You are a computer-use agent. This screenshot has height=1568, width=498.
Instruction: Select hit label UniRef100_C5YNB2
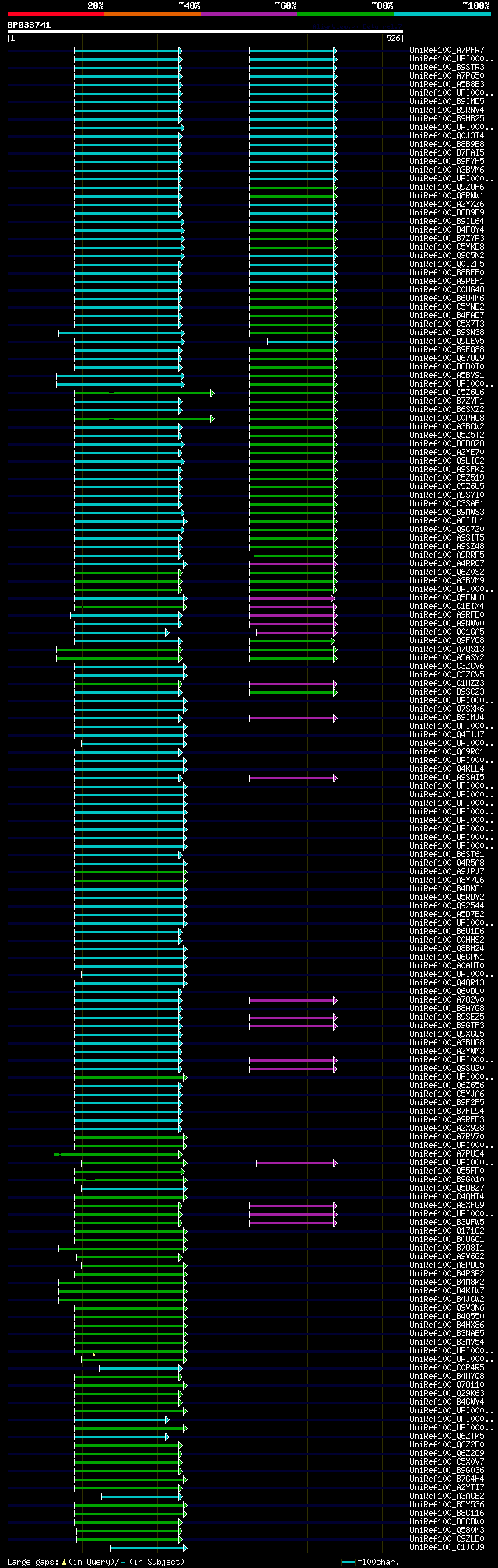447,307
